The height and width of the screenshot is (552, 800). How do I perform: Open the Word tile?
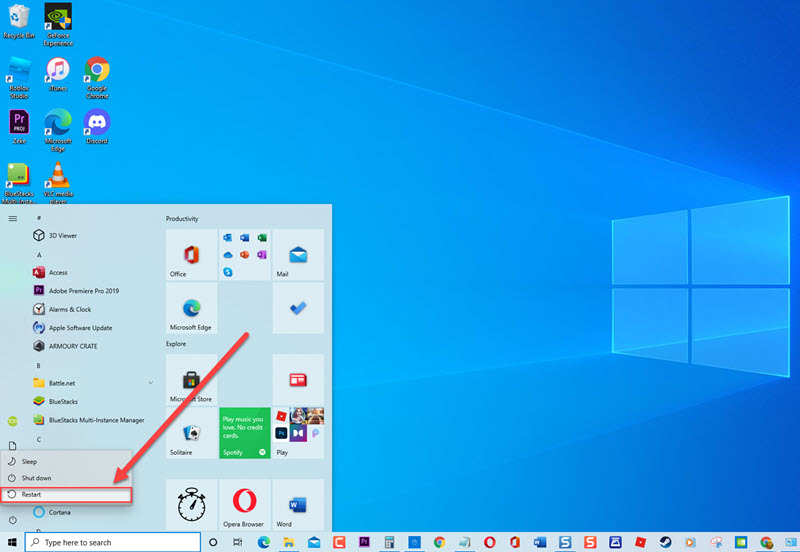[298, 505]
